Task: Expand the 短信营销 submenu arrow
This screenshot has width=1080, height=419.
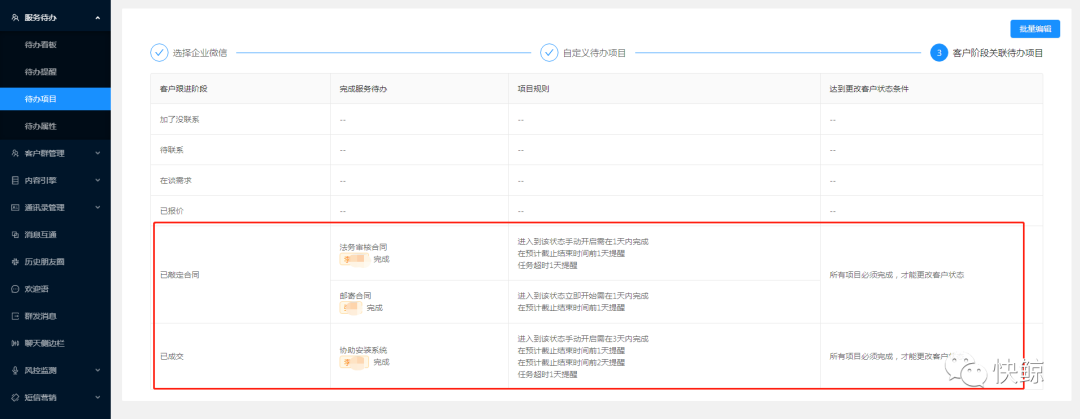Action: (97, 397)
